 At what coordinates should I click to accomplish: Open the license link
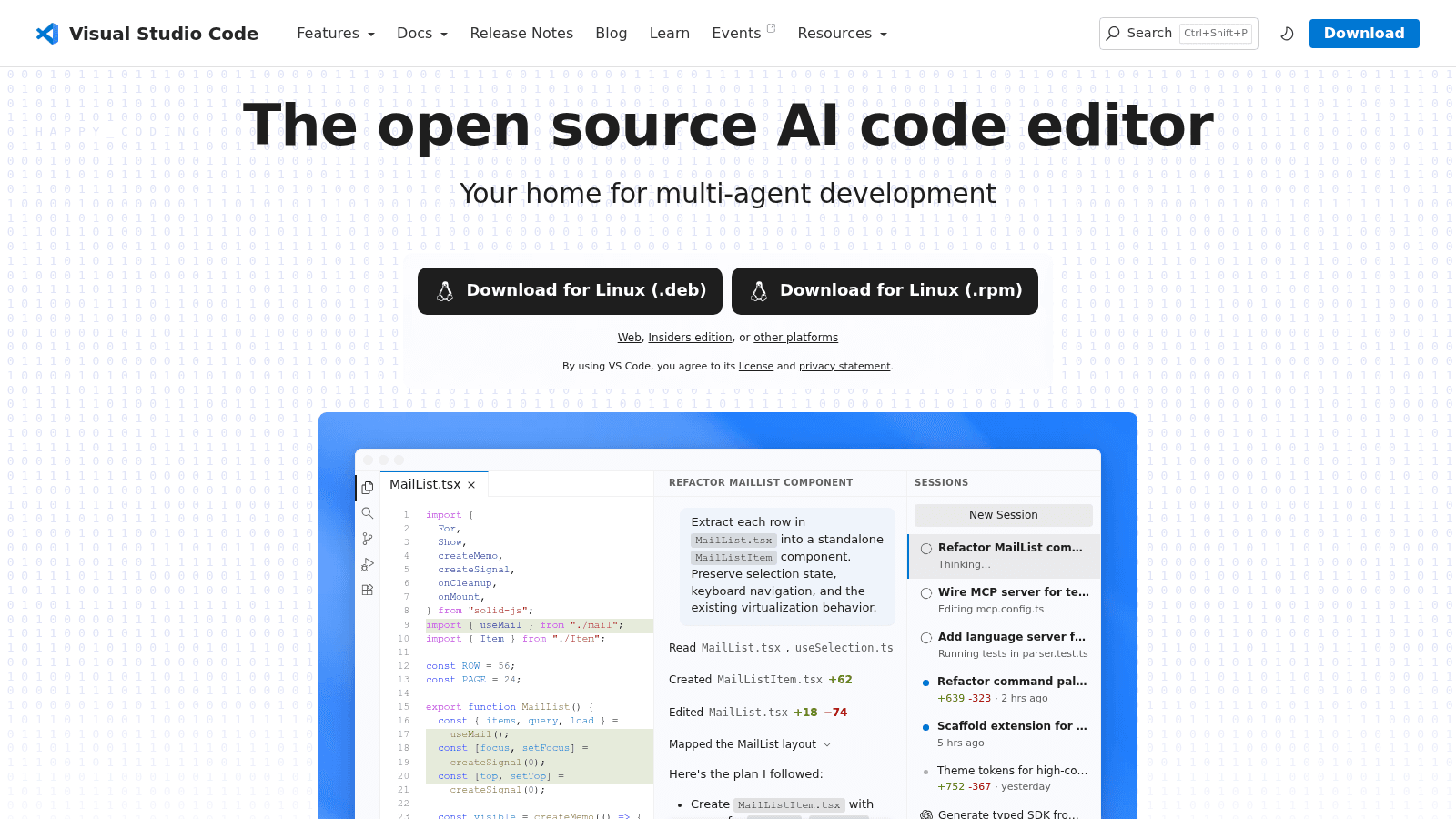click(756, 367)
